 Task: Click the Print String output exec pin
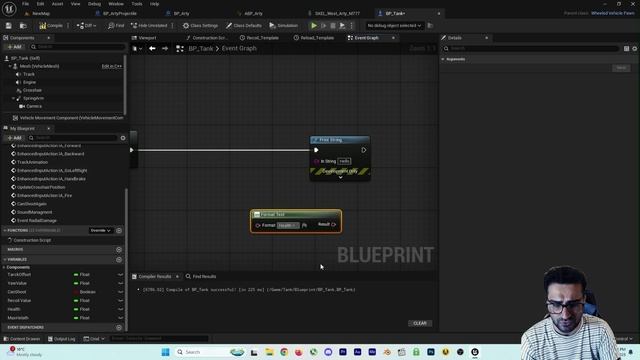[363, 150]
